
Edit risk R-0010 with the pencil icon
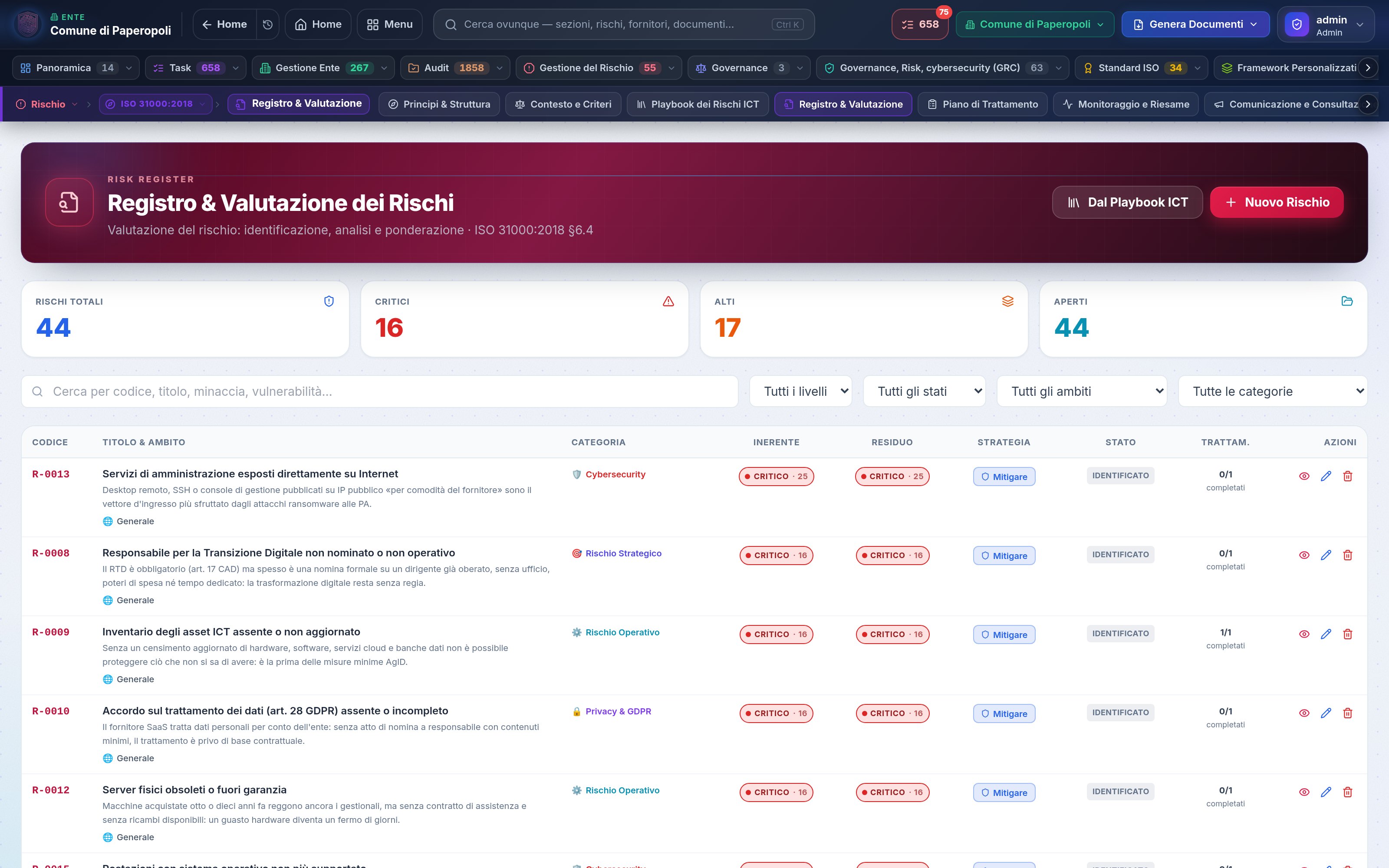coord(1326,713)
